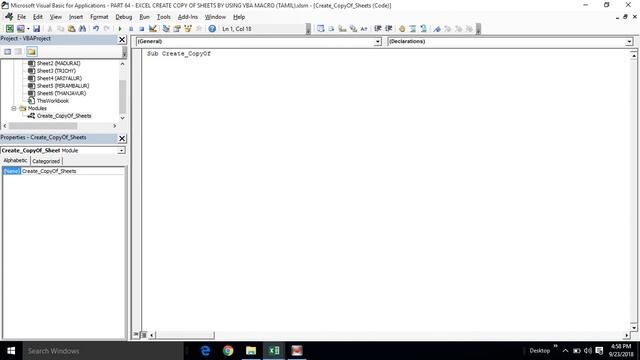Click the Break pause icon
Viewport: 640px width, 360px height.
[131, 29]
